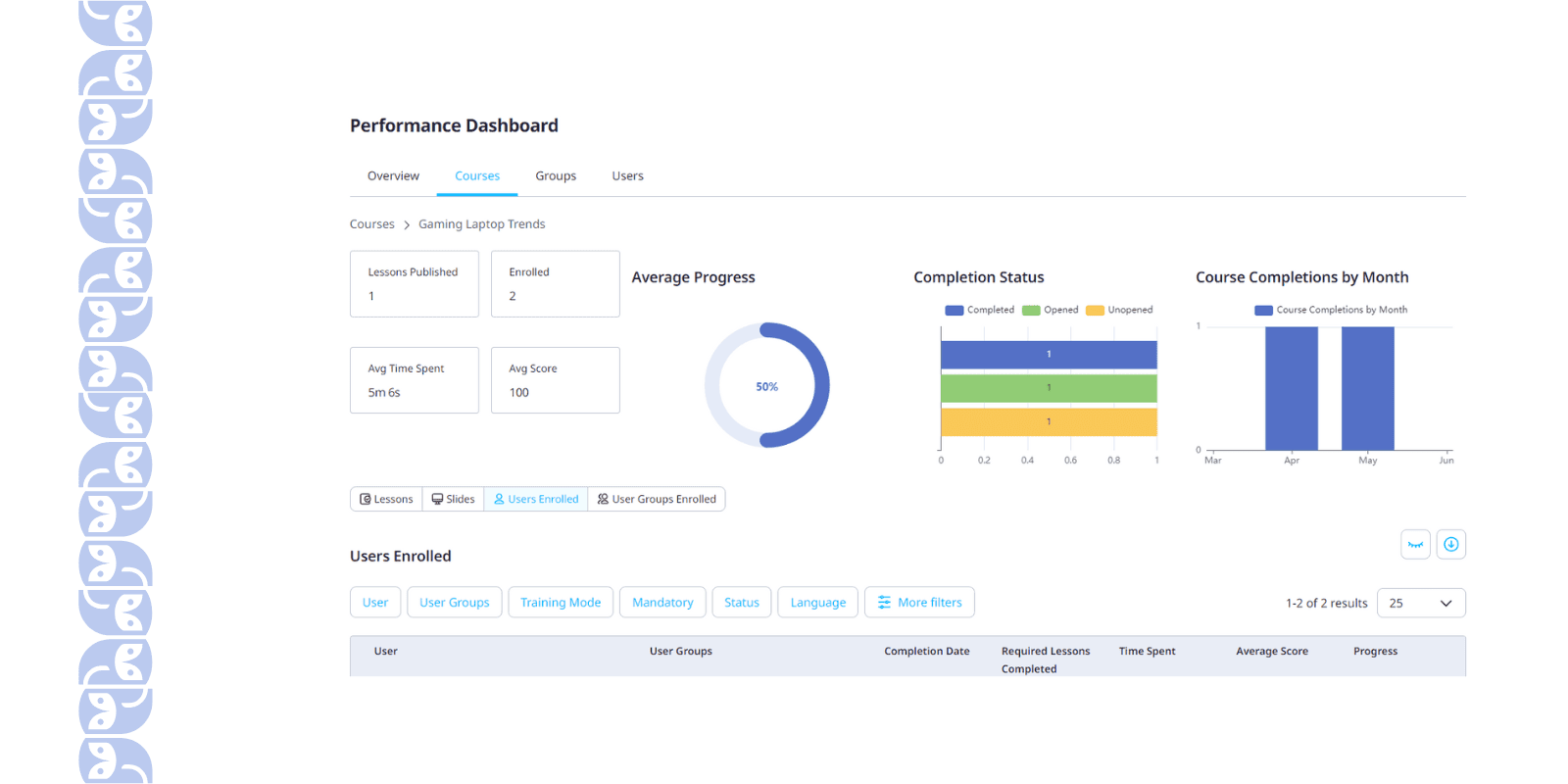Click Gaming Laptop Trends breadcrumb
Screen dimensions: 1568x784
[x=481, y=224]
